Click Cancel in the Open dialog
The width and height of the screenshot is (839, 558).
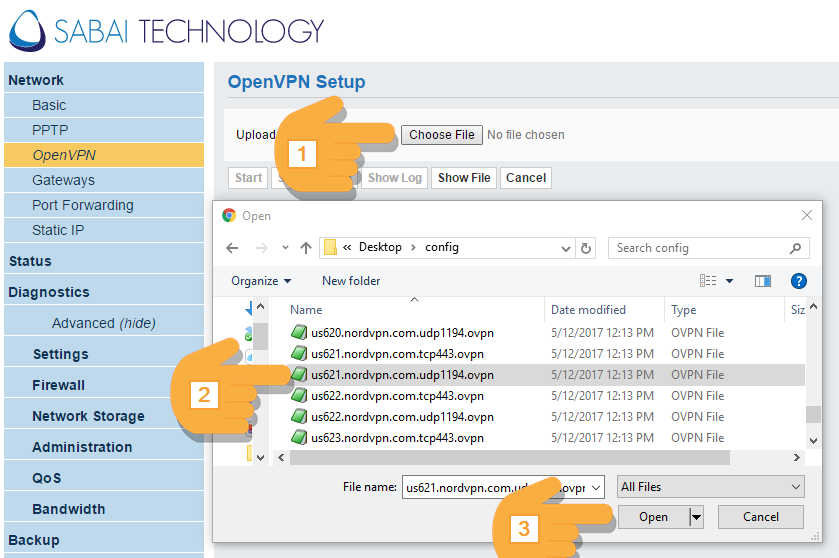[x=760, y=517]
